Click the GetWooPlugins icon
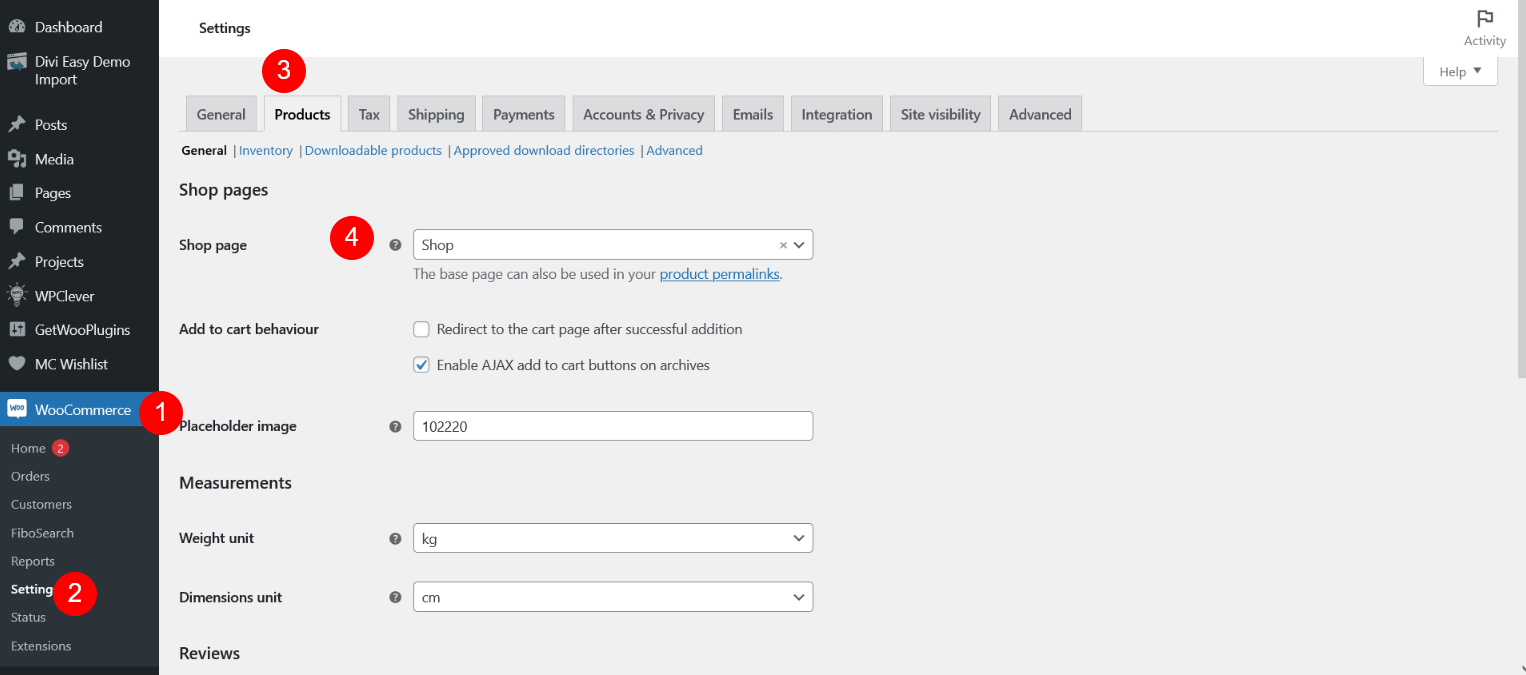The image size is (1526, 675). click(x=16, y=330)
